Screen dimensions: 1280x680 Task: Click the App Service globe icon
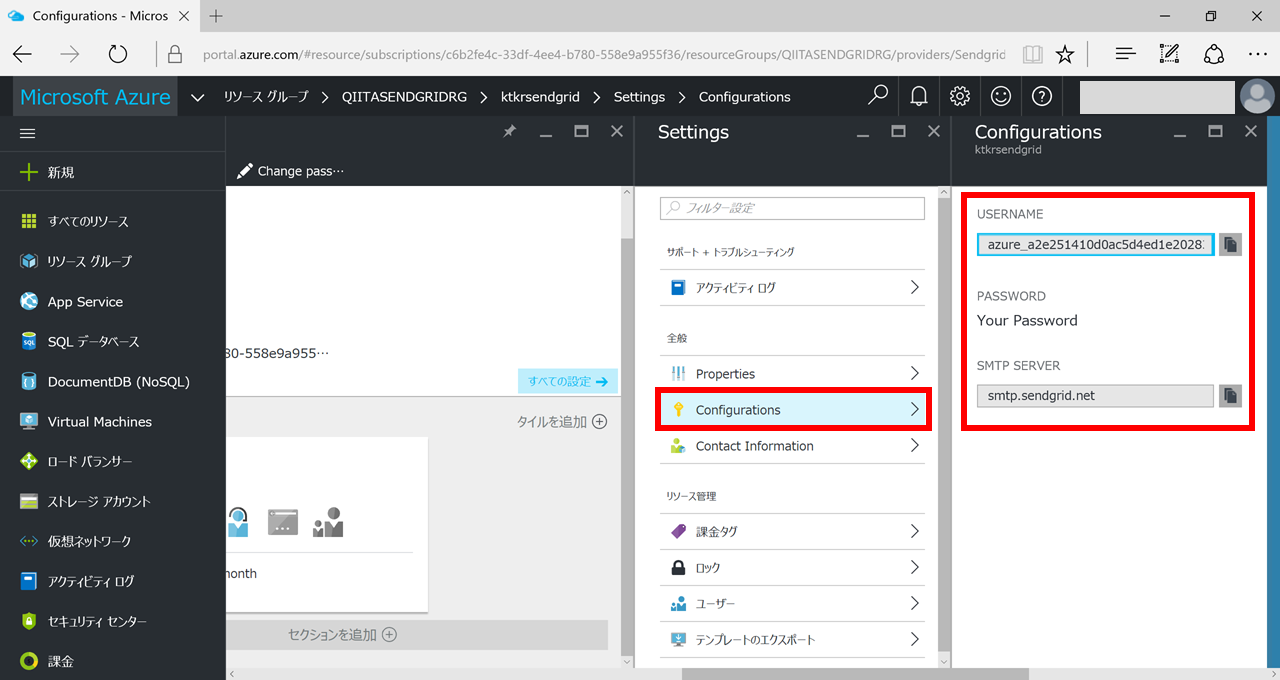(29, 301)
